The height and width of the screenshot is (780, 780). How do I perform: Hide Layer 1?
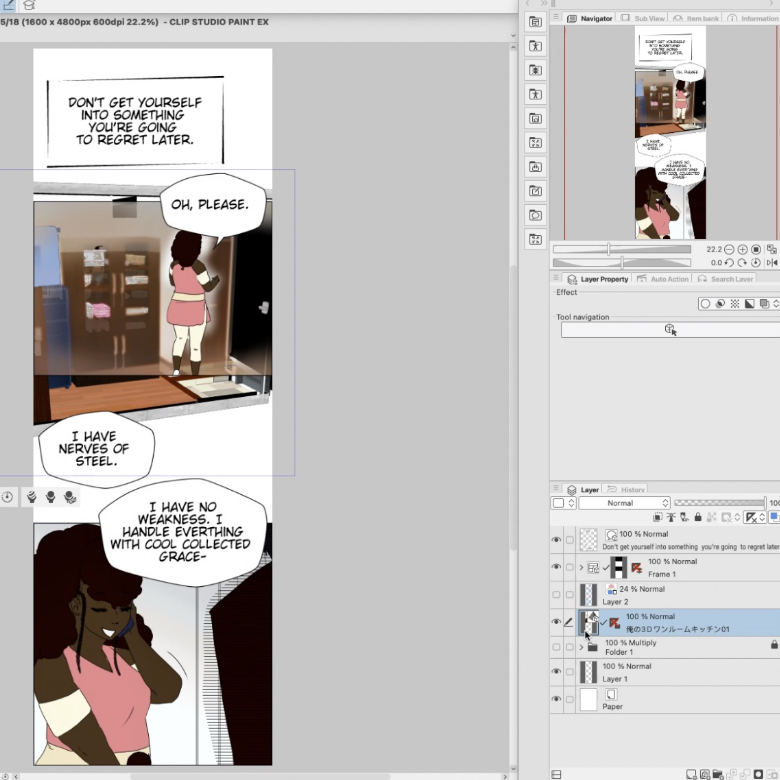(556, 672)
